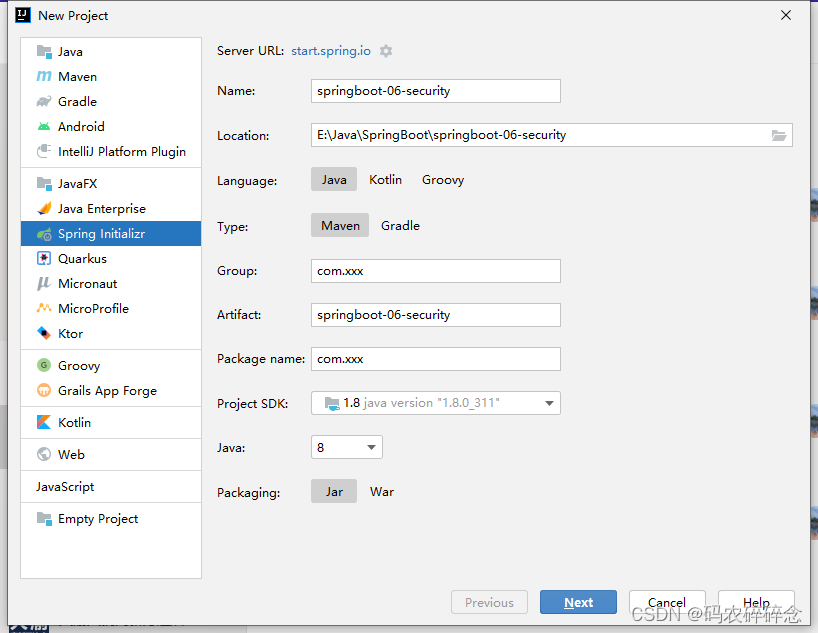Image resolution: width=818 pixels, height=633 pixels.
Task: Select Java as the language
Action: coord(334,180)
